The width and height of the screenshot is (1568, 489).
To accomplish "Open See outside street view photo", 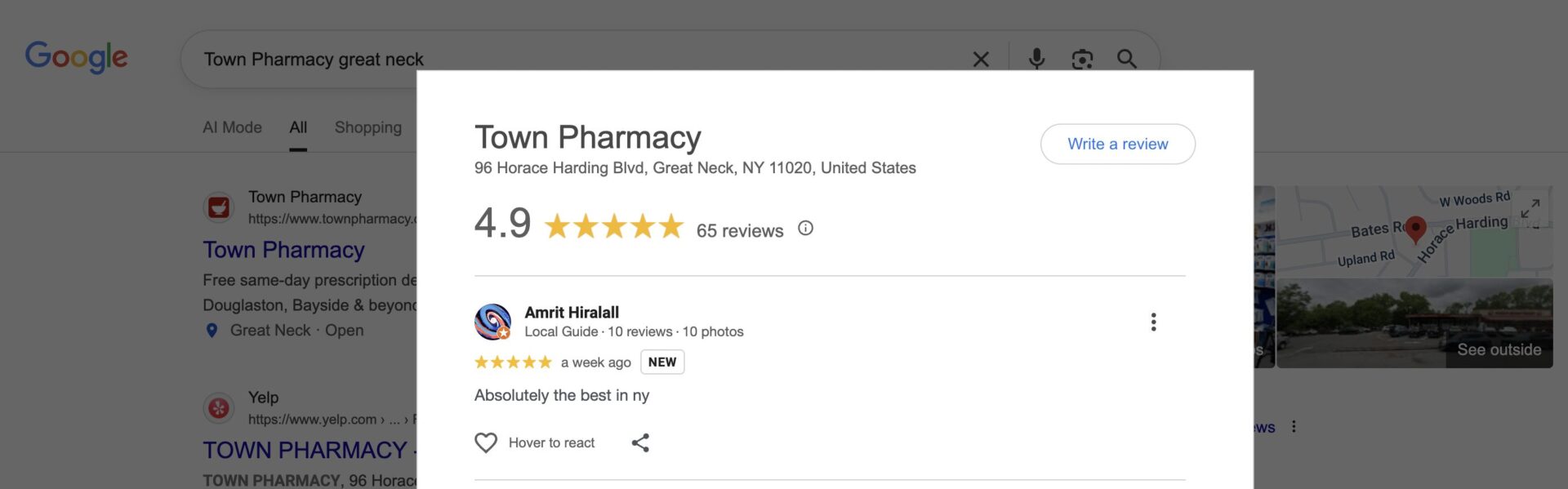I will [x=1415, y=323].
